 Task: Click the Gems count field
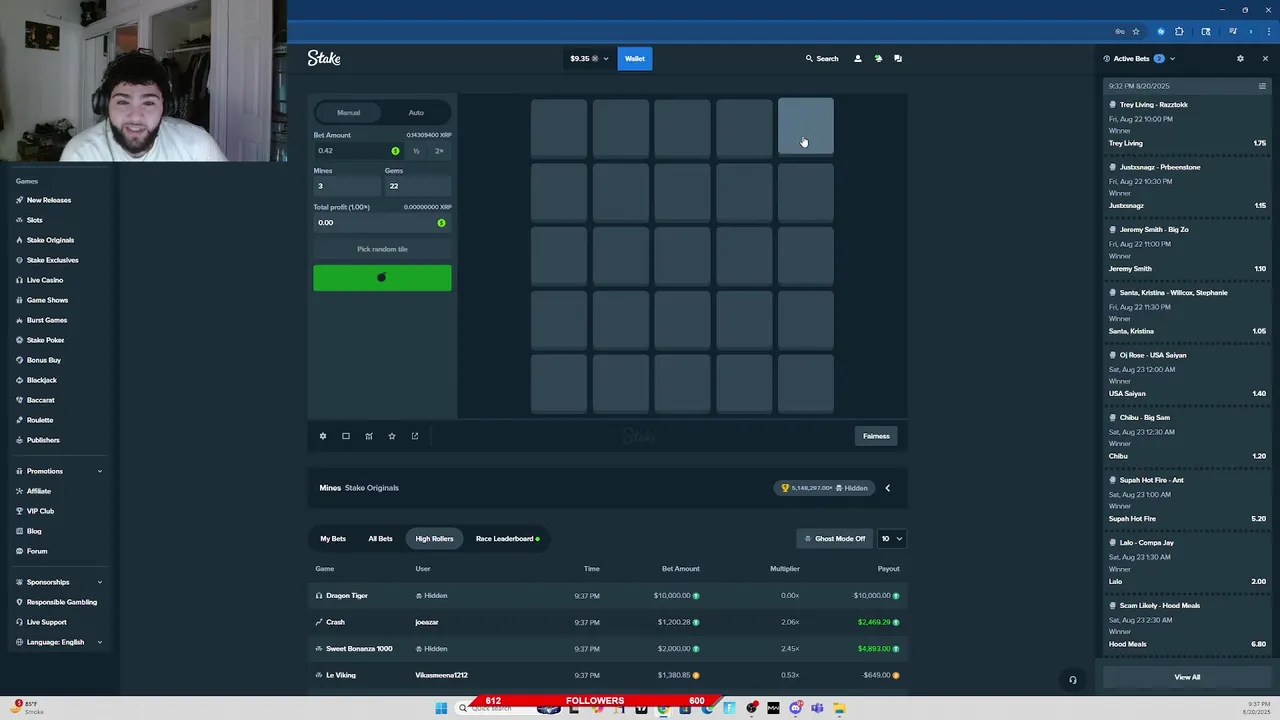point(417,186)
